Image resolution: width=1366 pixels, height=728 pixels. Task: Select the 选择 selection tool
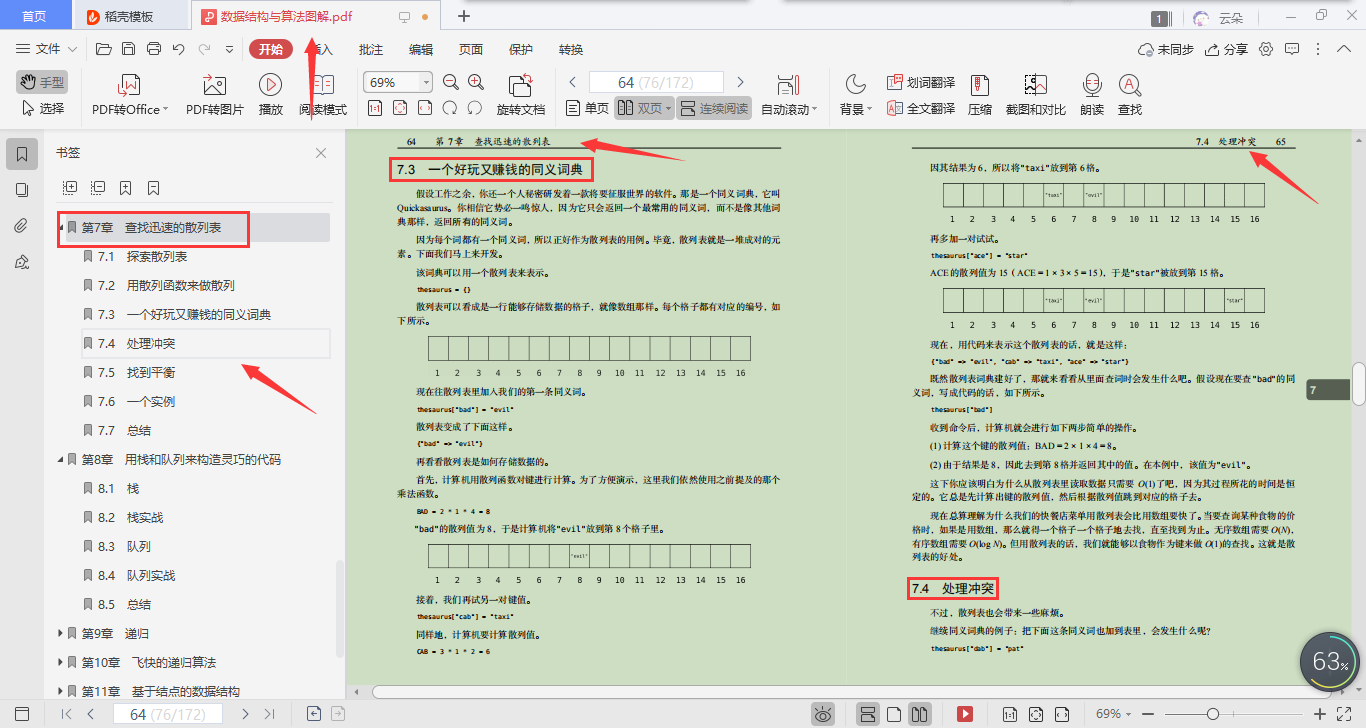41,108
